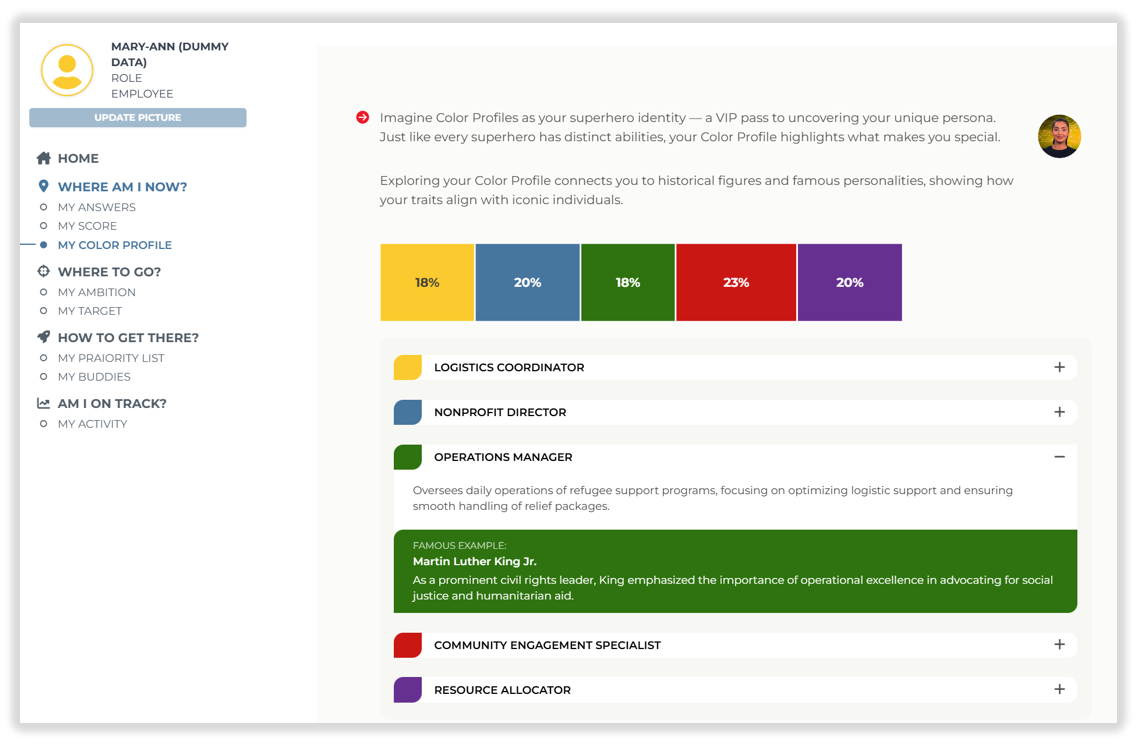The image size is (1141, 747).
Task: Go to My Activity page
Action: (92, 424)
